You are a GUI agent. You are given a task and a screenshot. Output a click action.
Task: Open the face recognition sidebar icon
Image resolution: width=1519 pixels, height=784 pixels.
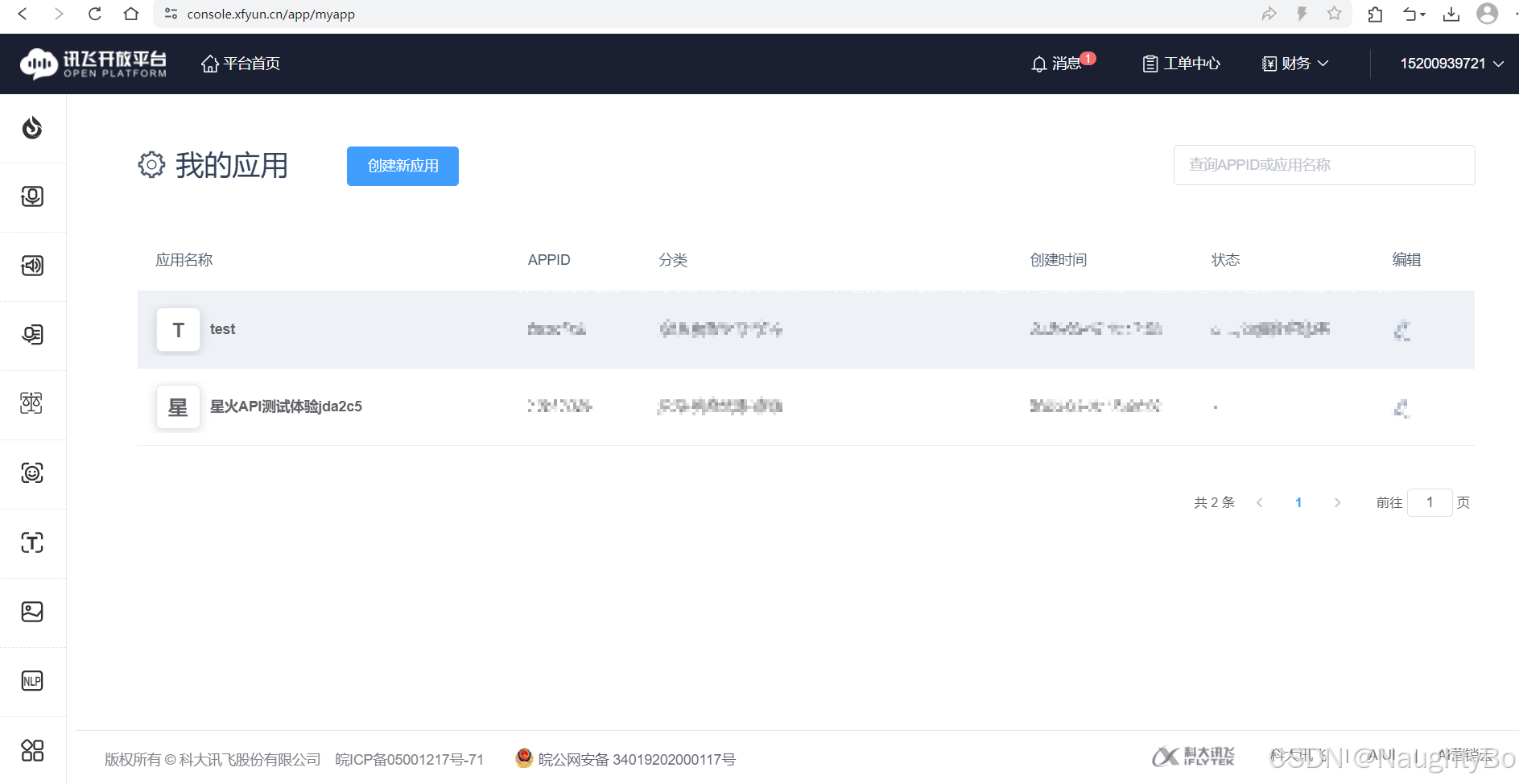[32, 472]
